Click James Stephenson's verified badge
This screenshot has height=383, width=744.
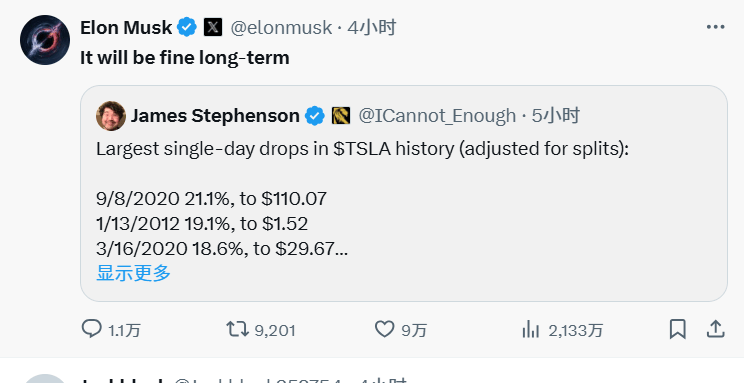tap(315, 116)
